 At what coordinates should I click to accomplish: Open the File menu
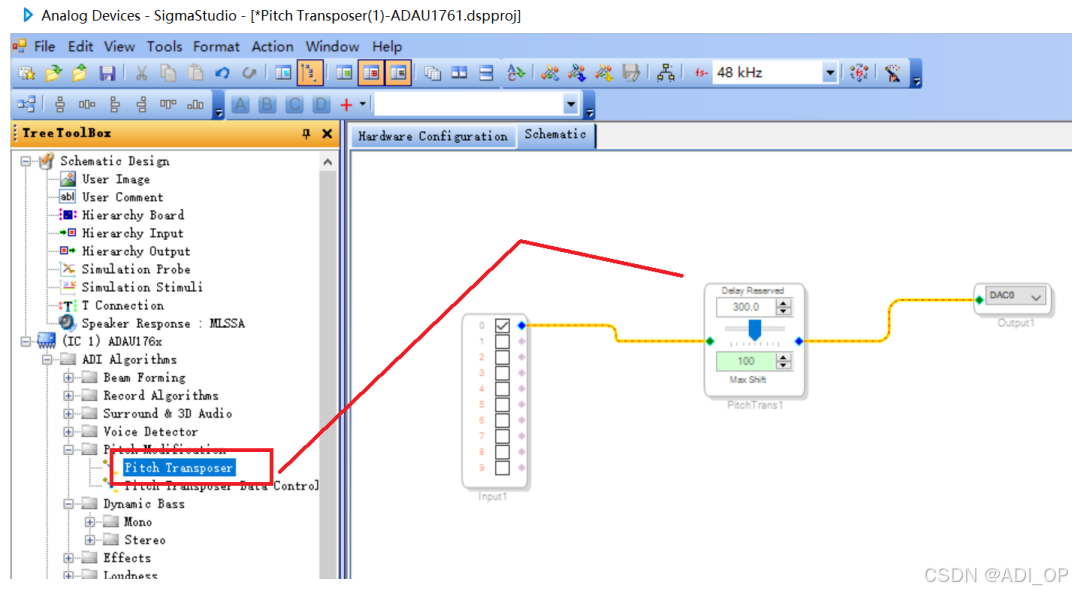44,46
